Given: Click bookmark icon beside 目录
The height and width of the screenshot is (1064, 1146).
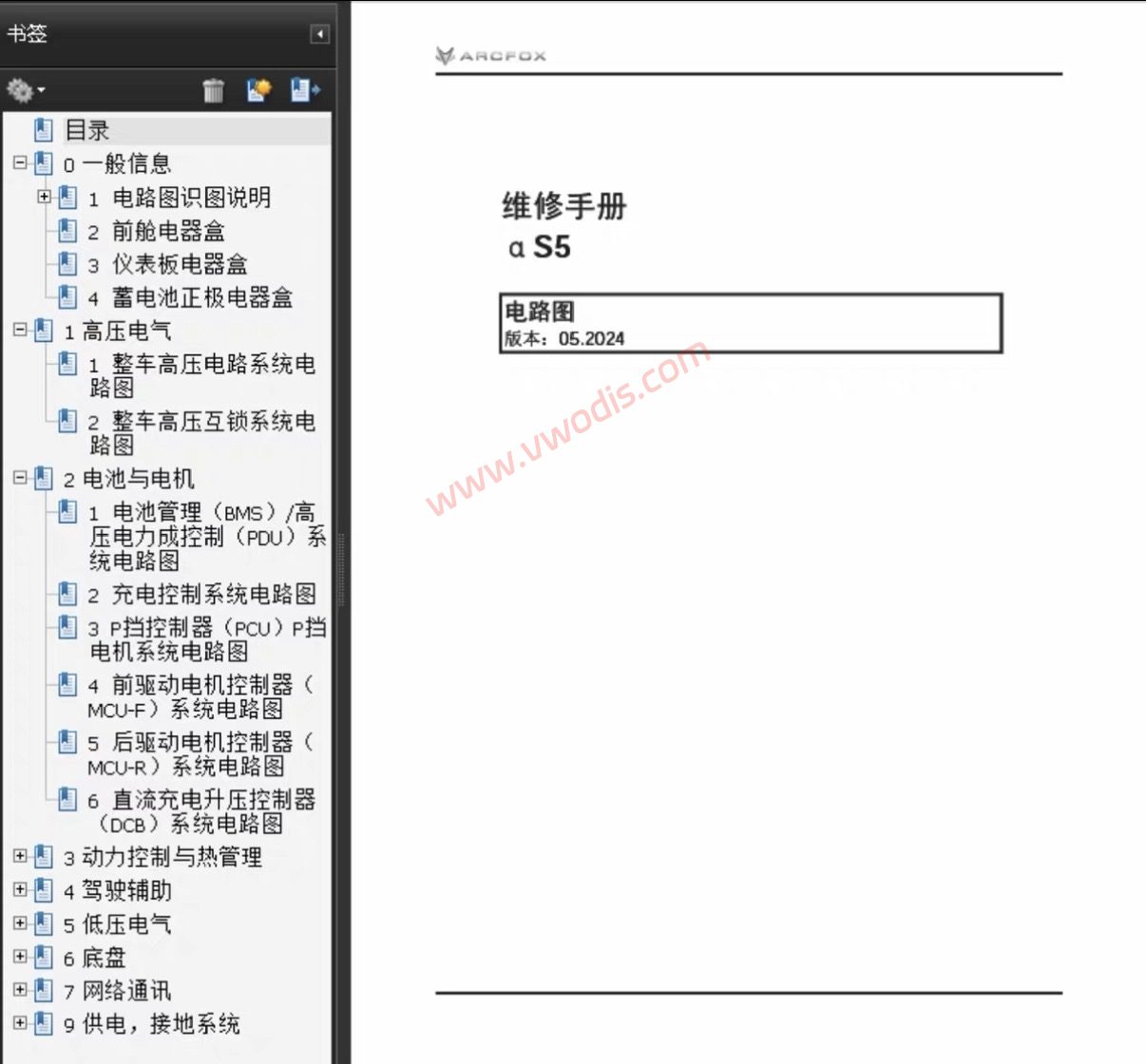Looking at the screenshot, I should pos(43,129).
